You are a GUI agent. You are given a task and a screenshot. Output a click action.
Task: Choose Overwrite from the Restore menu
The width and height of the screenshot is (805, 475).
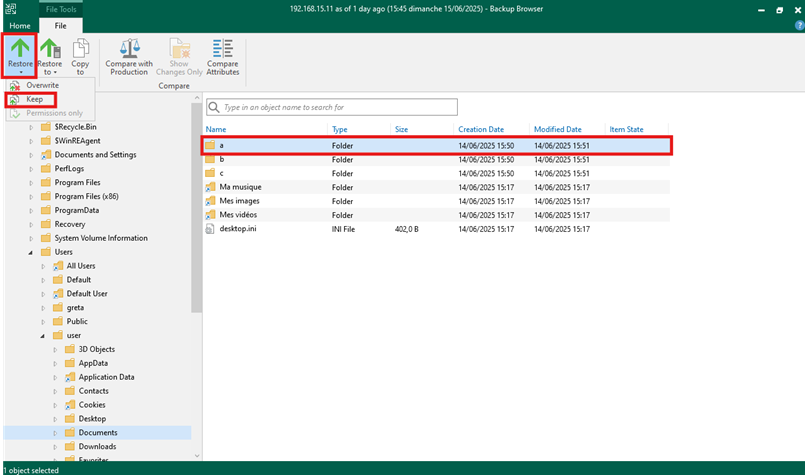[42, 86]
